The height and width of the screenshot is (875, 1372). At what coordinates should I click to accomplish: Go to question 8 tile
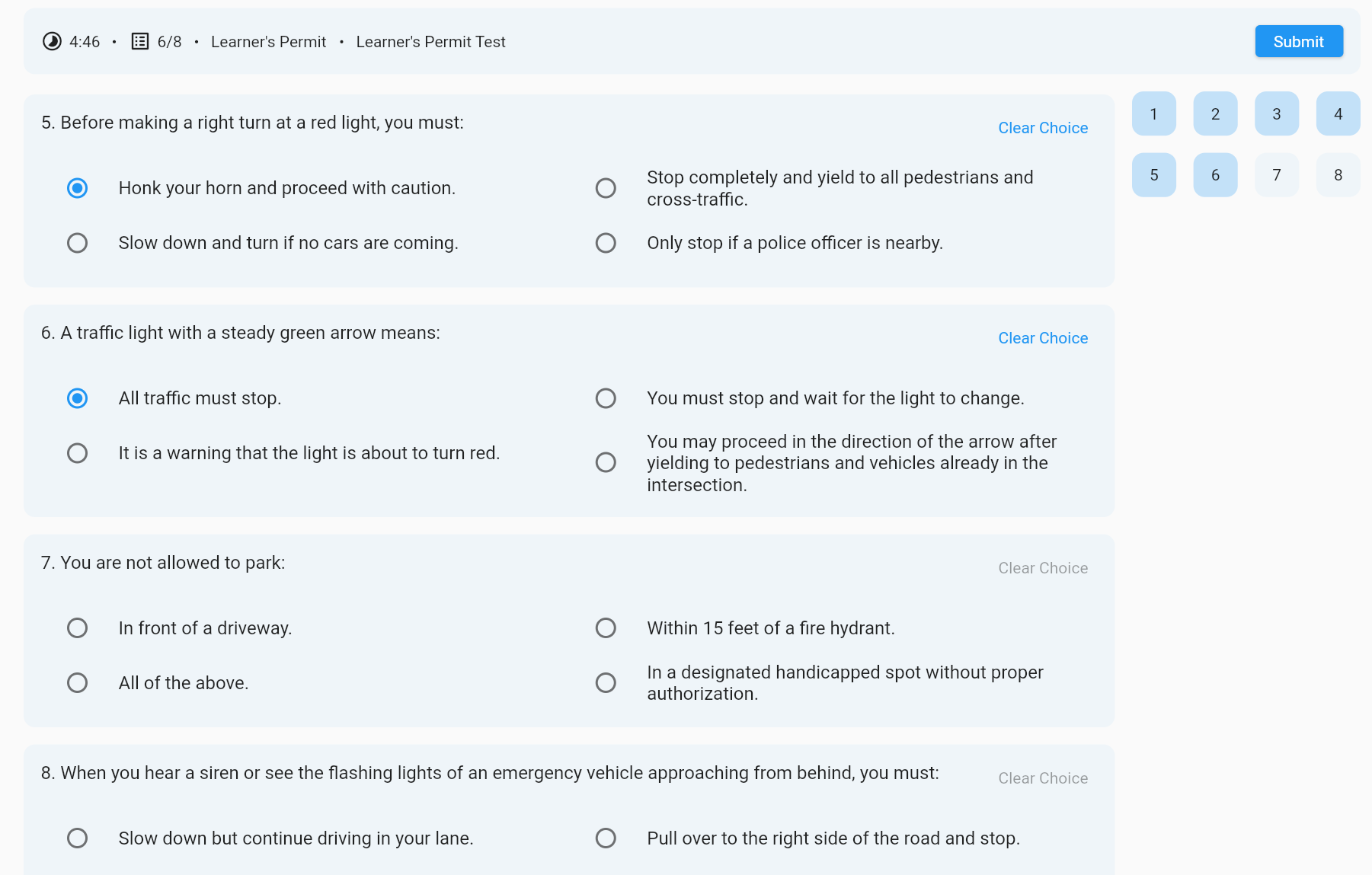(1338, 175)
